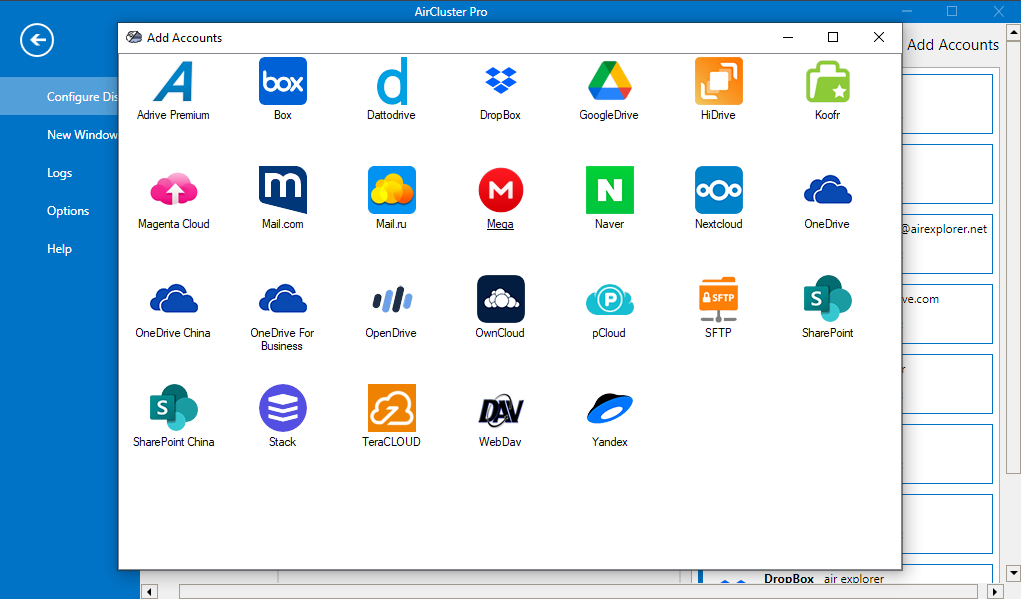This screenshot has width=1021, height=599.
Task: Select the OneDrive China option
Action: (173, 299)
